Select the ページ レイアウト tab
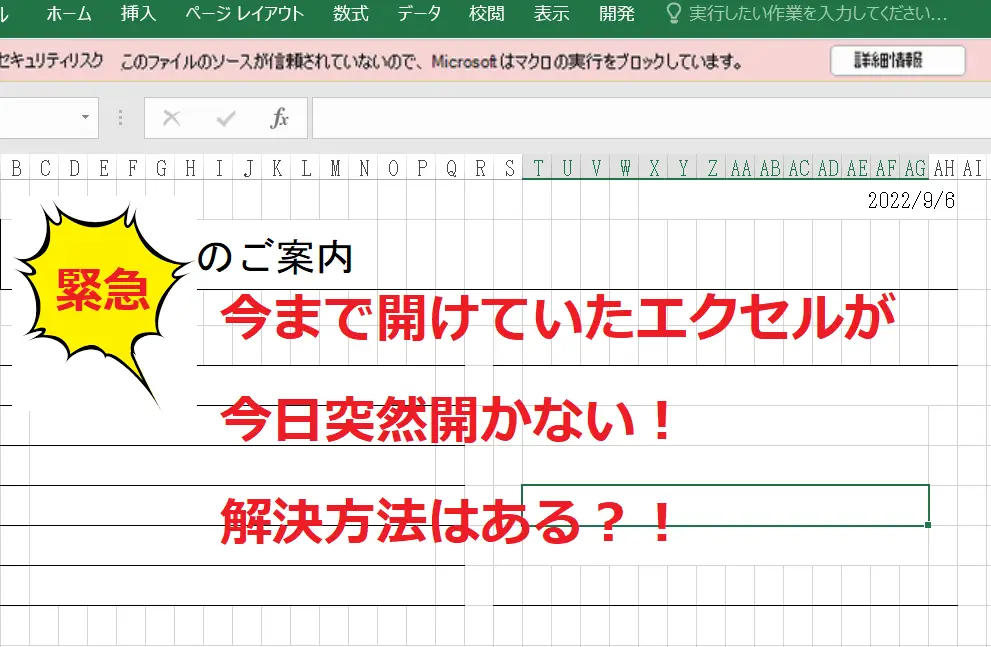This screenshot has width=991, height=647. coord(243,14)
